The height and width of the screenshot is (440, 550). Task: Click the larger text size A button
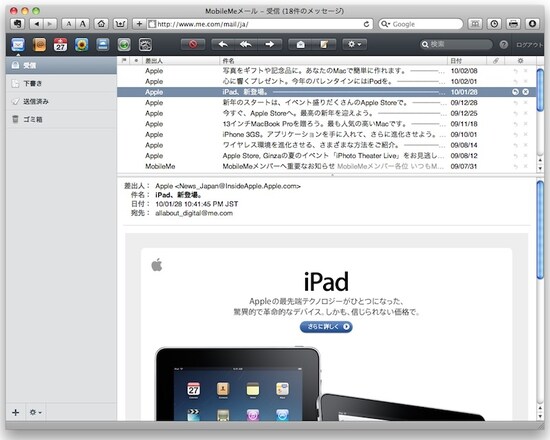[x=82, y=24]
